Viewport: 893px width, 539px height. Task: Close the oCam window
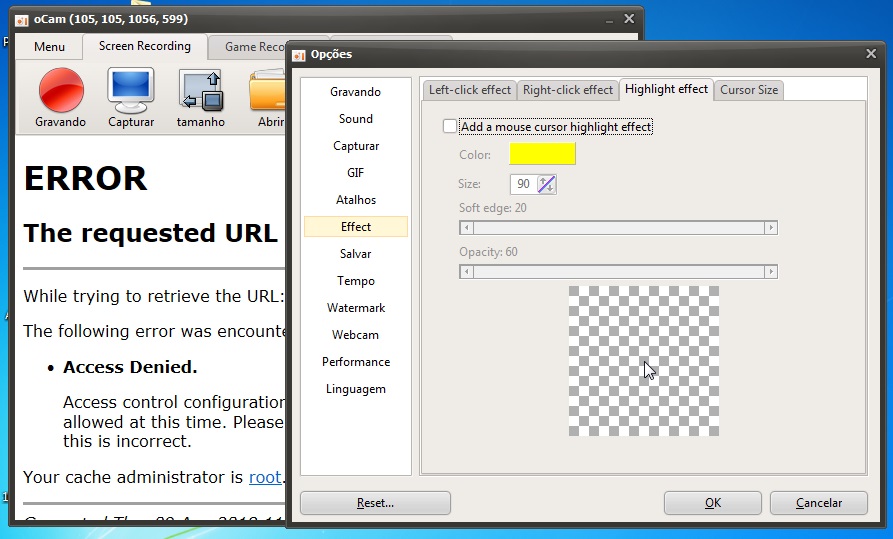tap(629, 19)
